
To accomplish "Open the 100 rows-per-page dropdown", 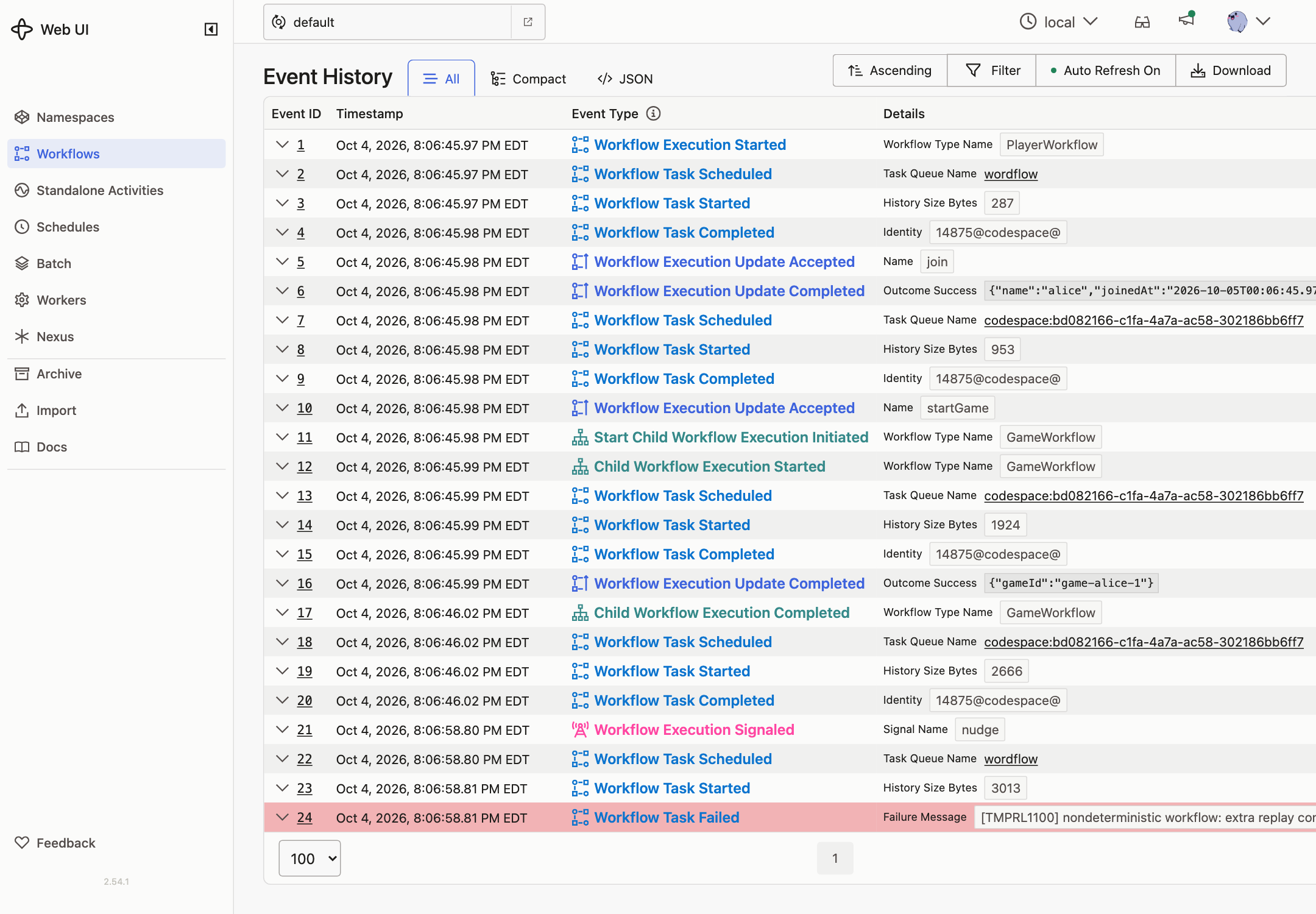I will pos(310,859).
